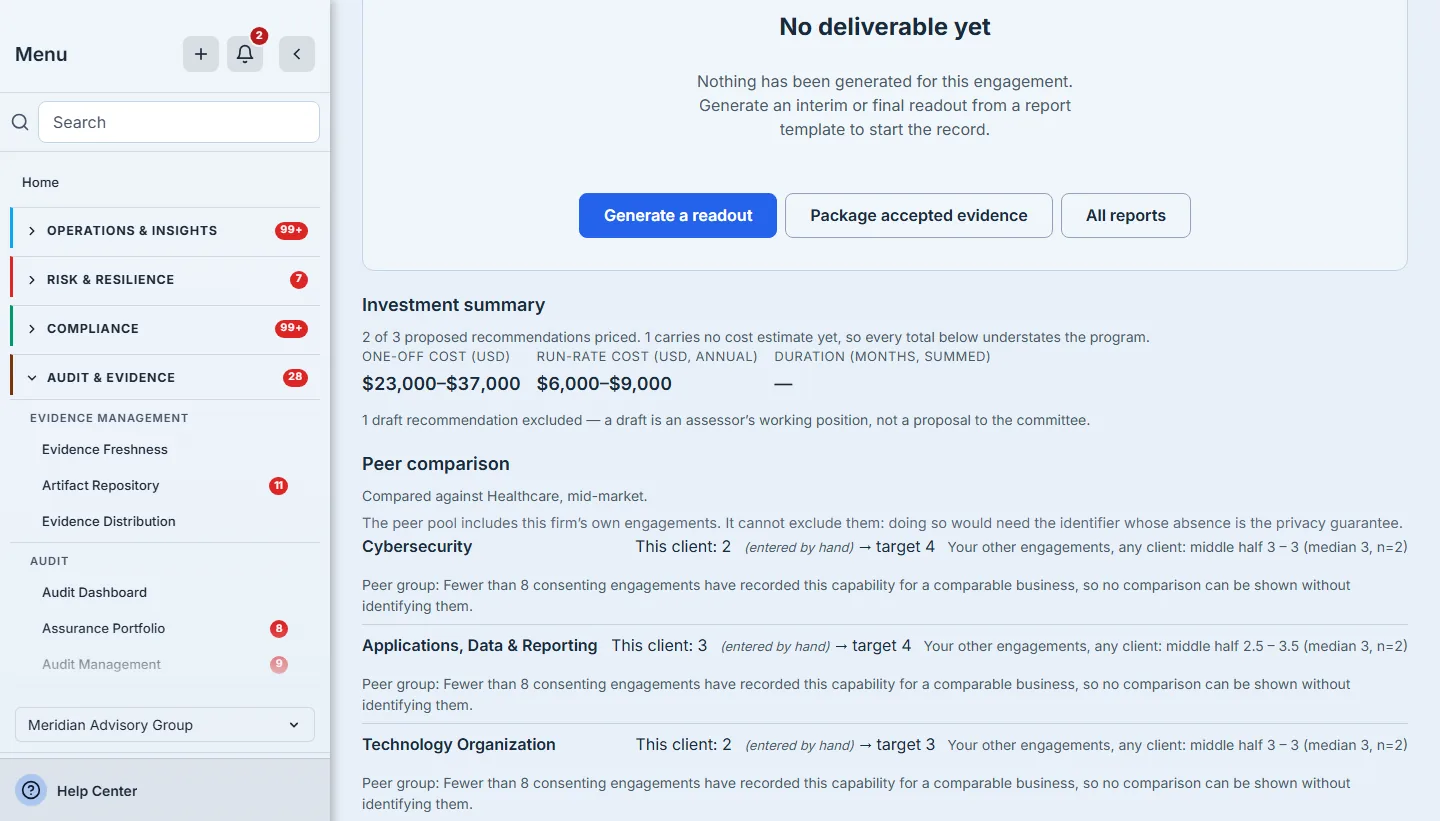The width and height of the screenshot is (1440, 821).
Task: Open Audit Management page
Action: tap(101, 664)
